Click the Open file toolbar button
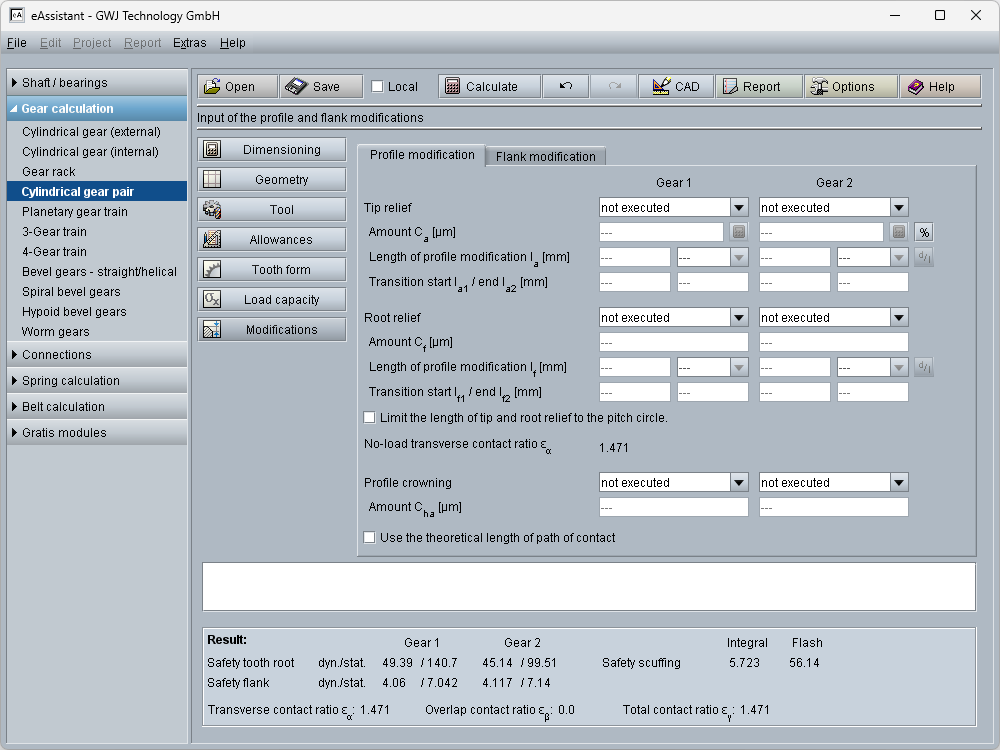The height and width of the screenshot is (750, 1000). tap(237, 87)
